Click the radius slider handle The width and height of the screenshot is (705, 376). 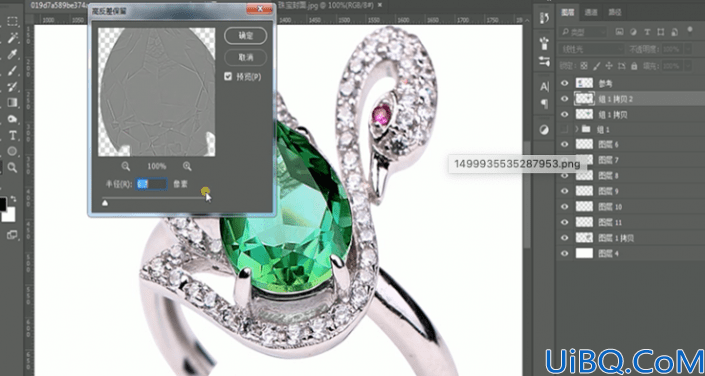click(x=105, y=203)
